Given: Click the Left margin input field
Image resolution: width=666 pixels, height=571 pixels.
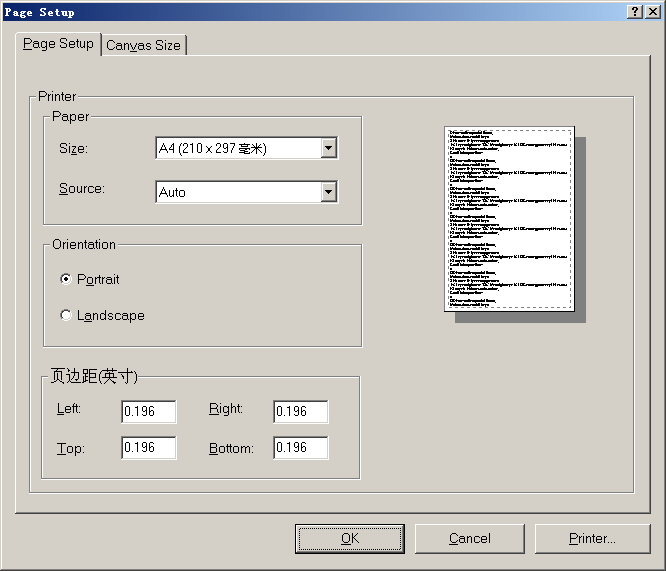Looking at the screenshot, I should click(x=148, y=412).
